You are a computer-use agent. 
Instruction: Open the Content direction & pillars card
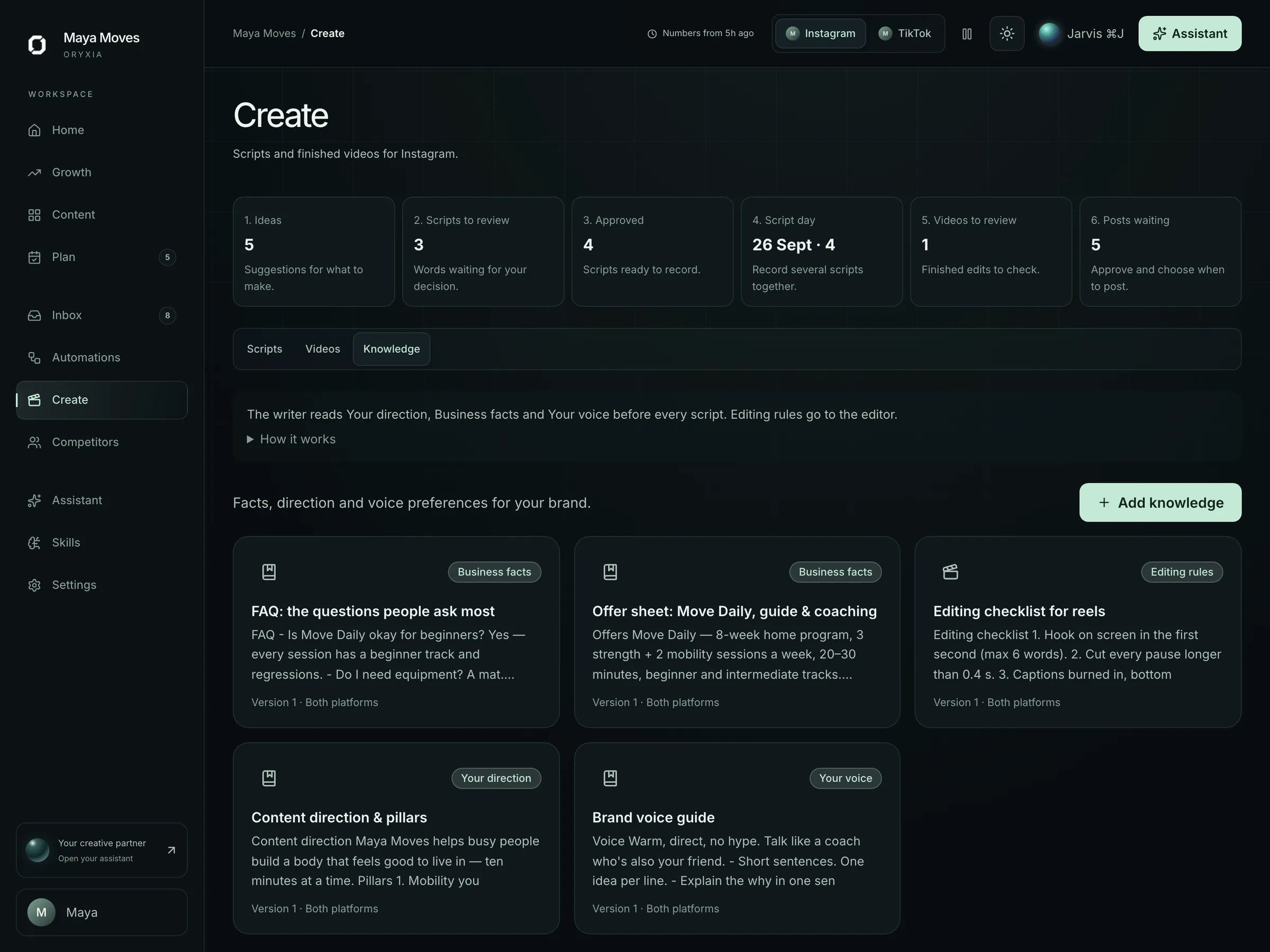click(396, 838)
